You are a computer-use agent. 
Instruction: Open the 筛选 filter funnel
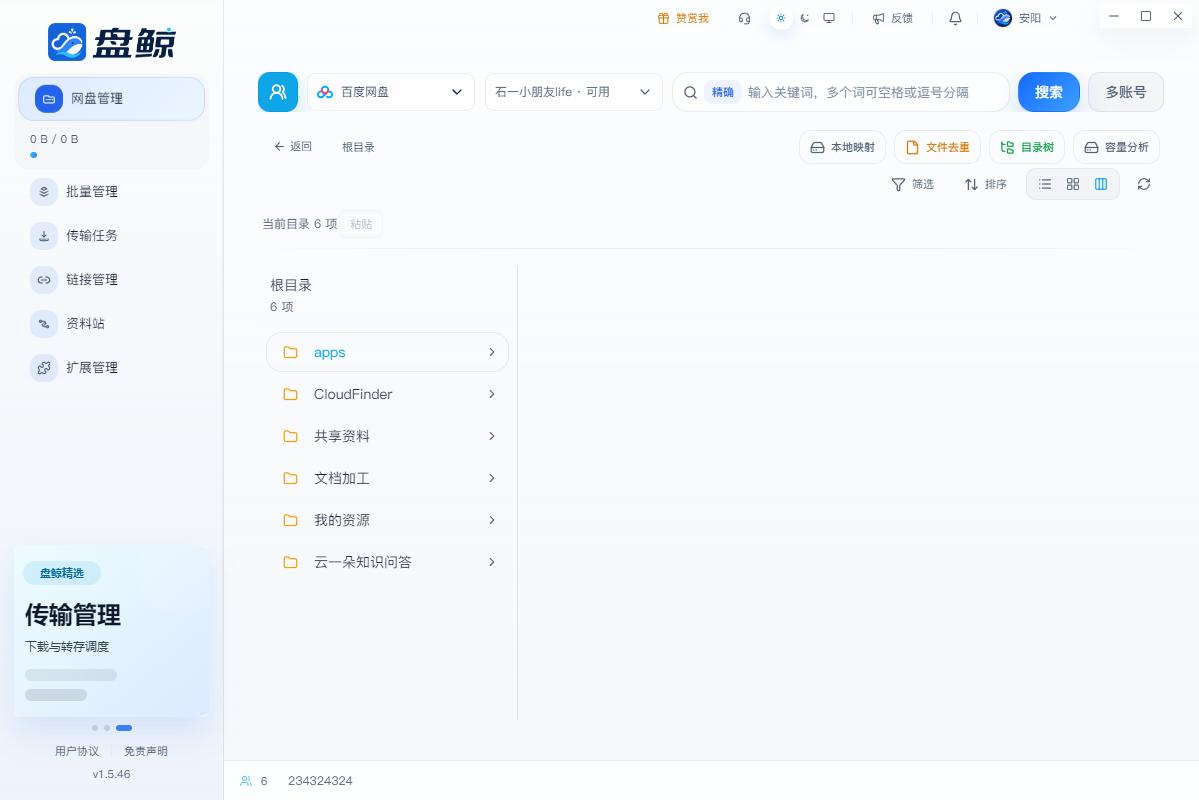coord(912,184)
